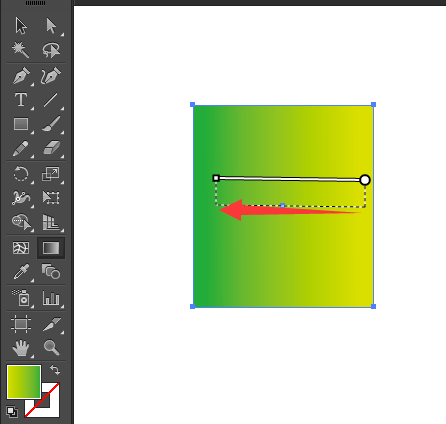Screen dimensions: 446x424
Task: Select the Perspective Grid tool
Action: point(51,222)
